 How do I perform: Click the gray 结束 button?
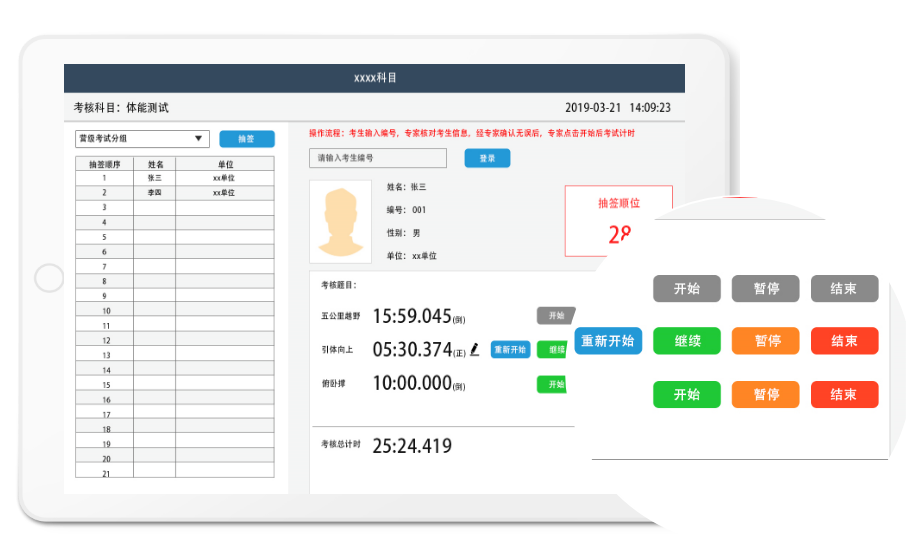(x=844, y=289)
